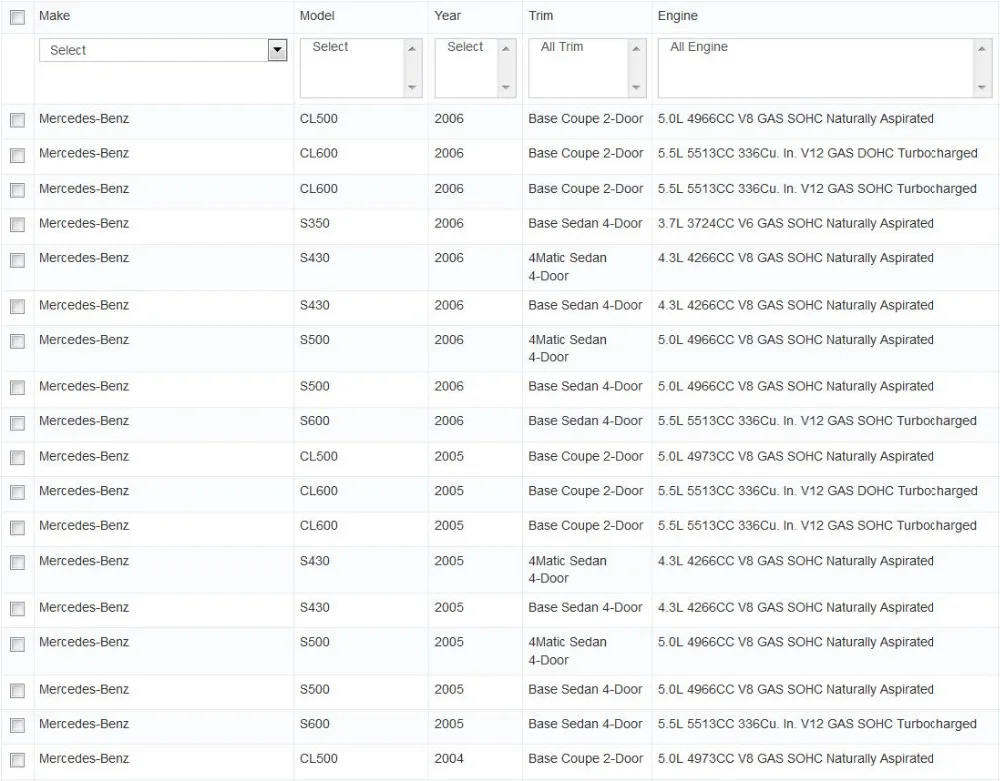Click down arrow in Model list box
The width and height of the screenshot is (1000, 781).
412,87
